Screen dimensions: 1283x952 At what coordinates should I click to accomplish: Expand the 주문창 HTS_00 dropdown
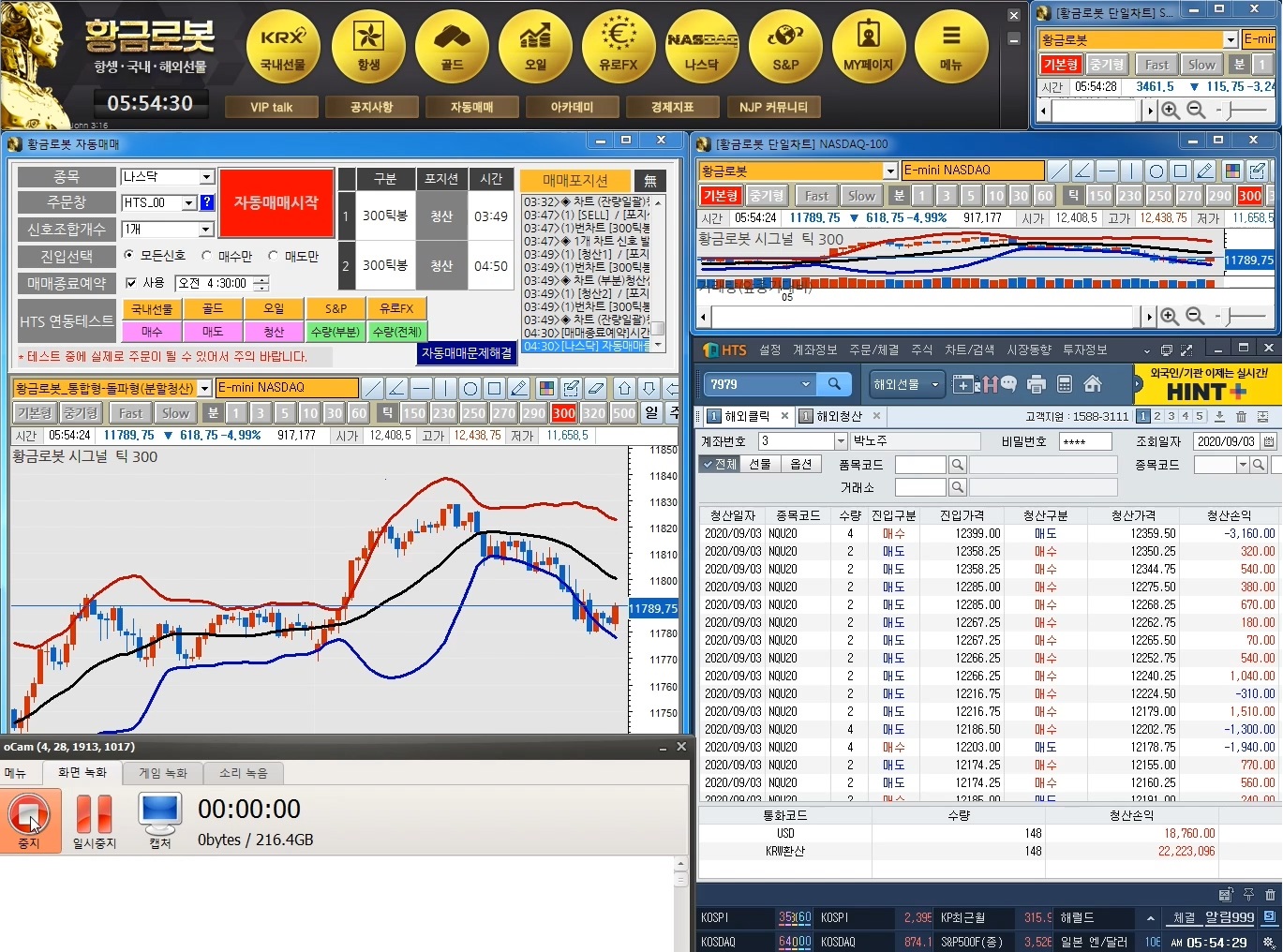point(188,202)
